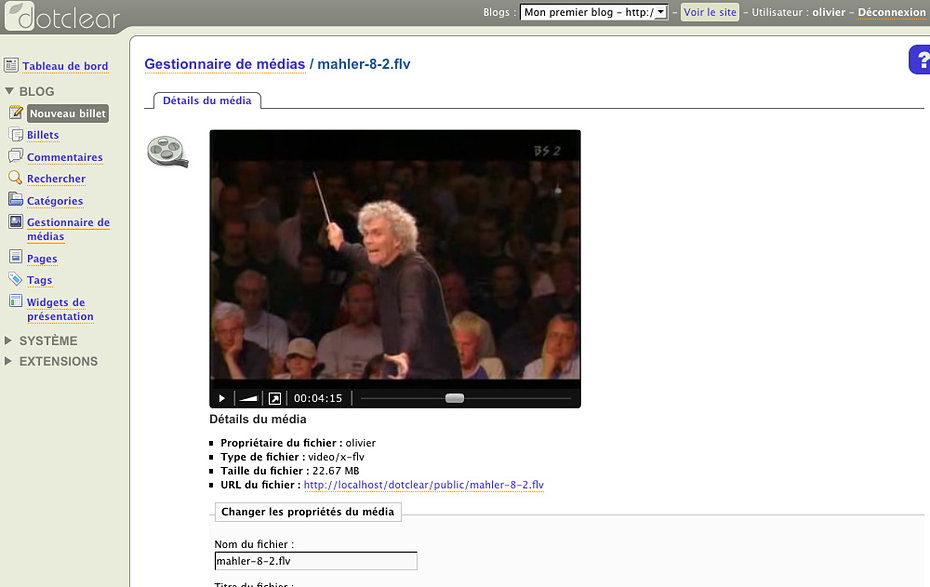This screenshot has height=587, width=930.
Task: Click the video player volume control
Action: pos(249,398)
